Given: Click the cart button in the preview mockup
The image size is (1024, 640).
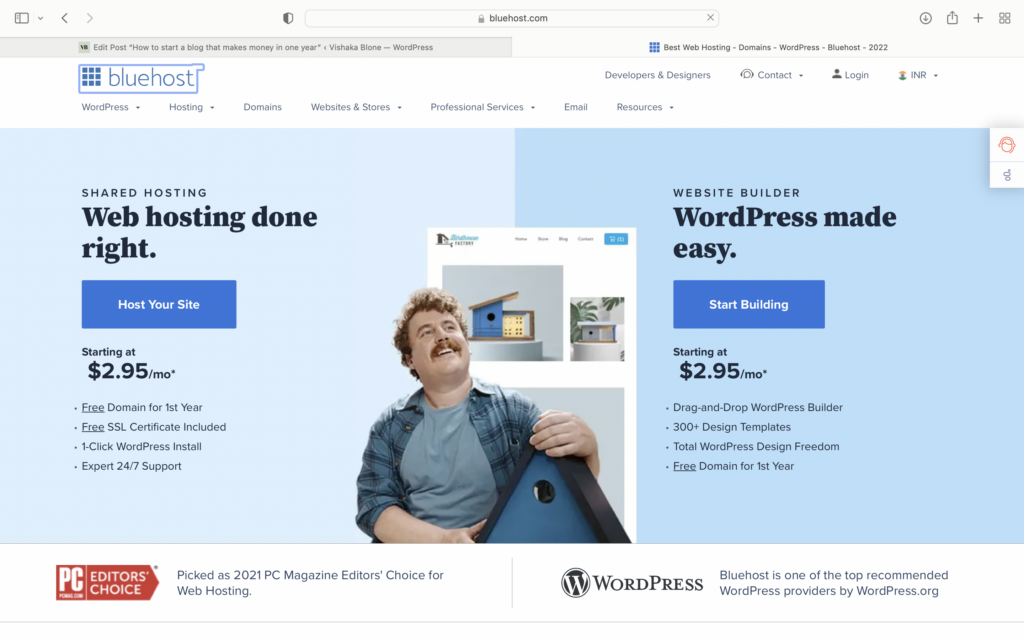Looking at the screenshot, I should [x=616, y=239].
